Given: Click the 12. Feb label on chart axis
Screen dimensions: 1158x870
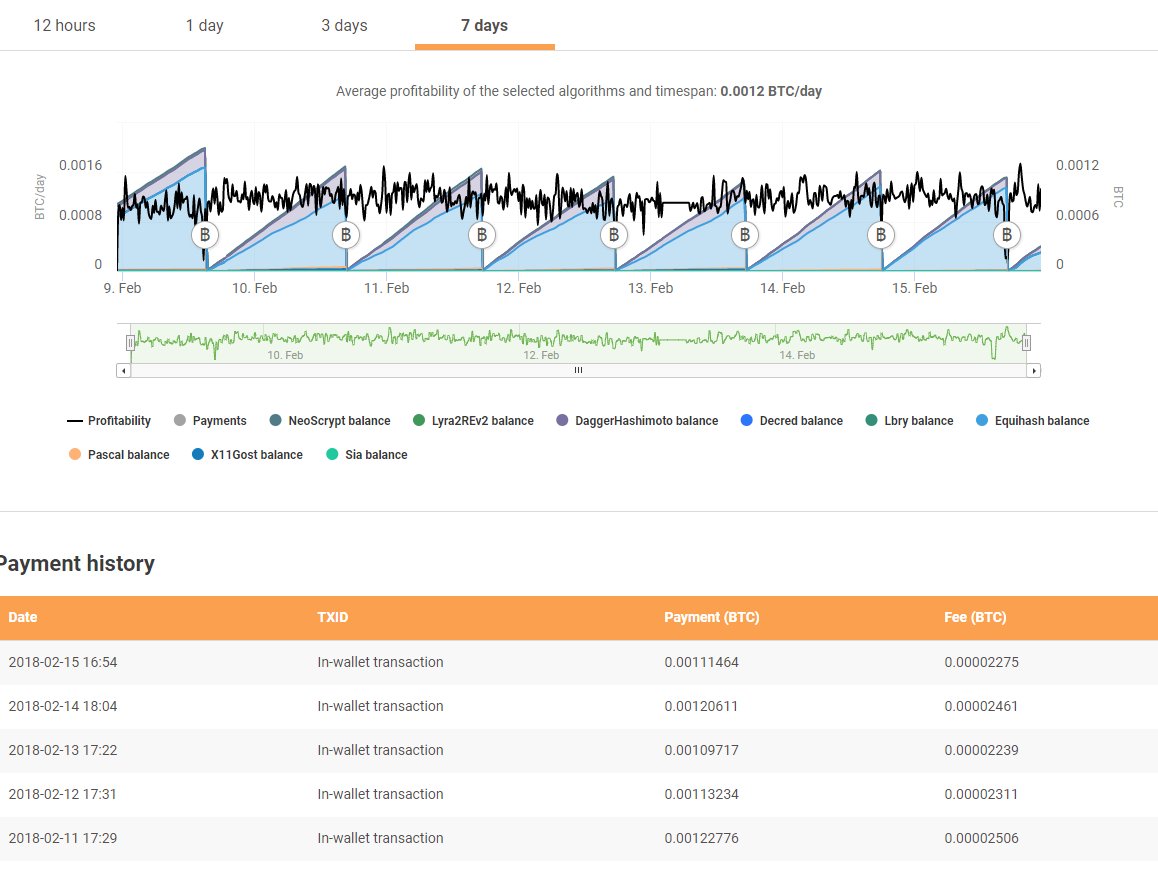Looking at the screenshot, I should 518,288.
